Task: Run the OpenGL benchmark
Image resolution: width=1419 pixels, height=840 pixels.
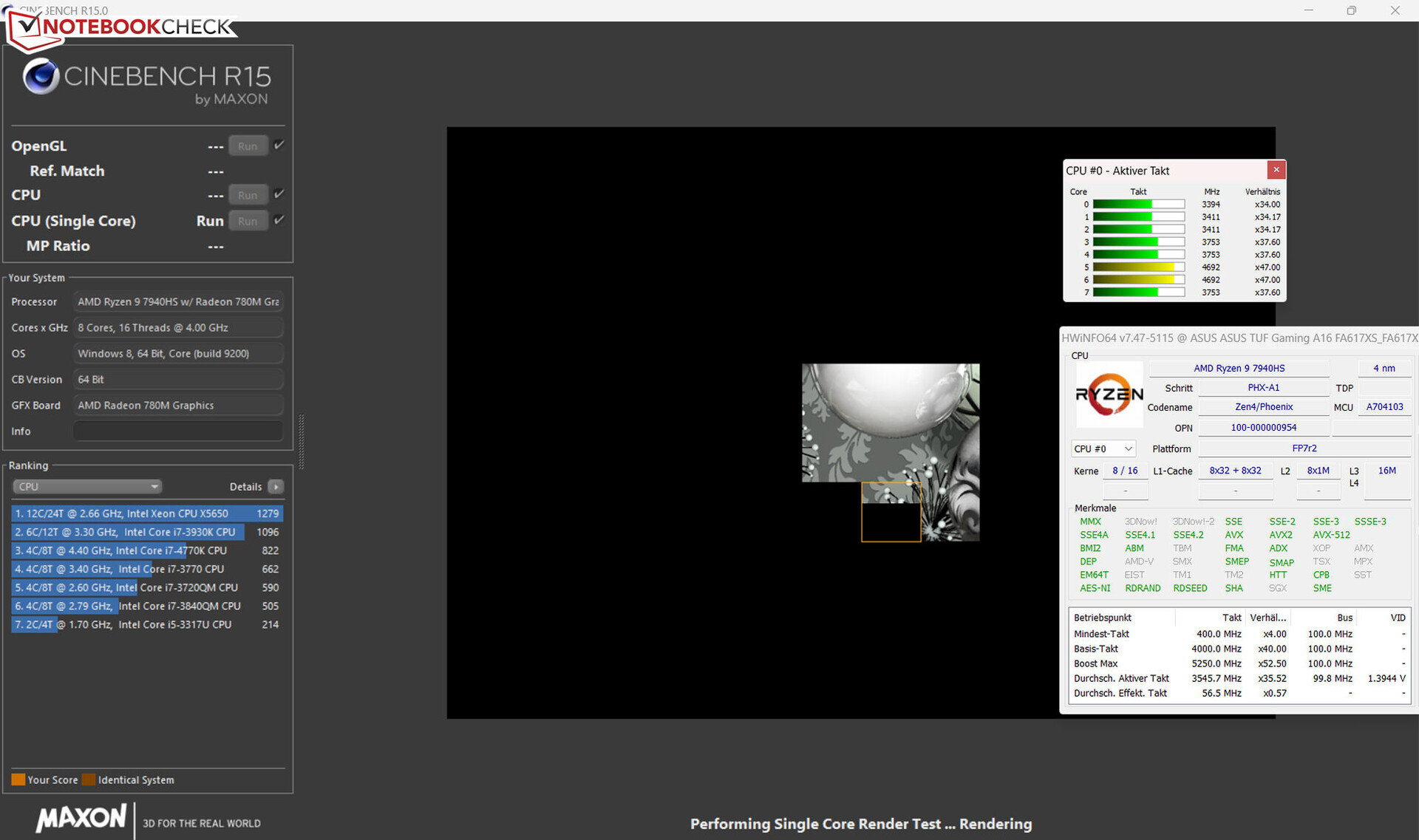Action: pyautogui.click(x=248, y=146)
